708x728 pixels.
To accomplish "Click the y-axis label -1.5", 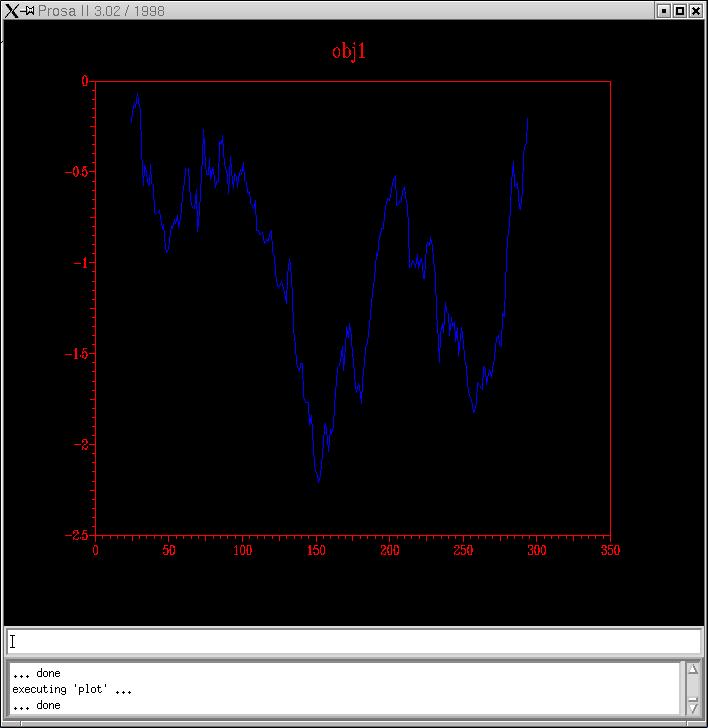I will point(76,354).
